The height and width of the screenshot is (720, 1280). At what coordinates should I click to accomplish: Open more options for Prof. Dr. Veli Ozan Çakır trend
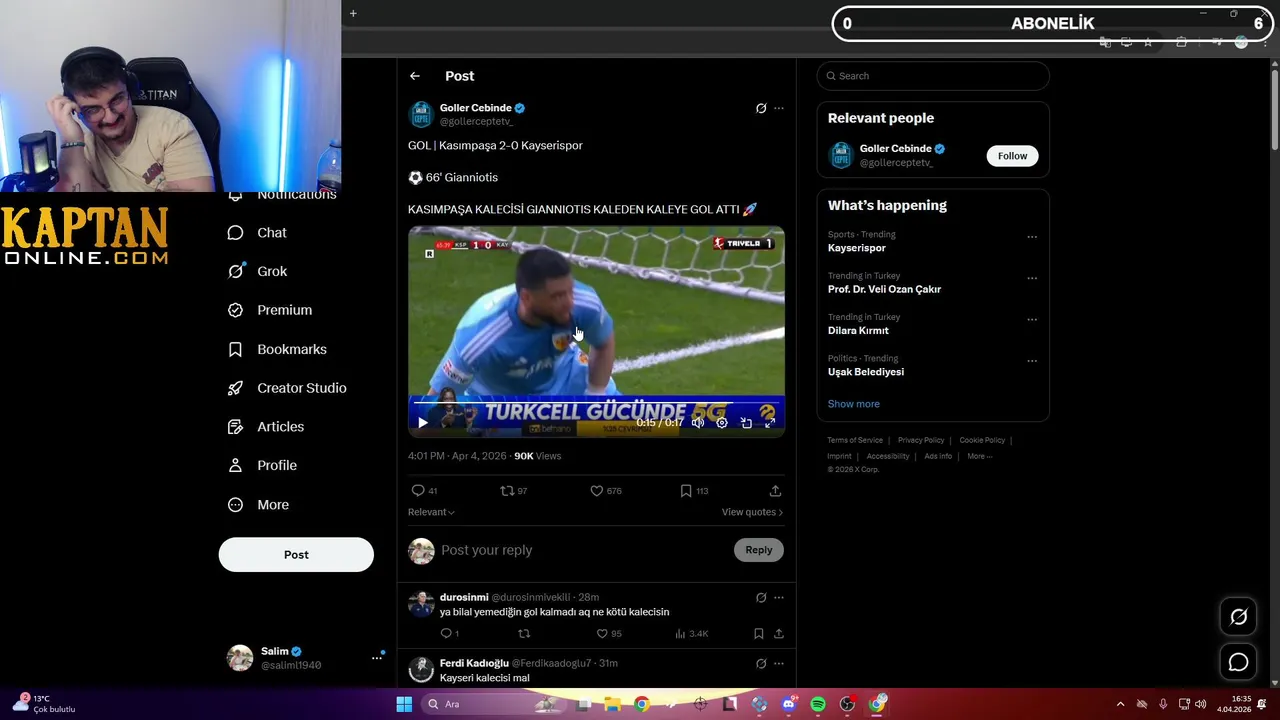tap(1032, 278)
